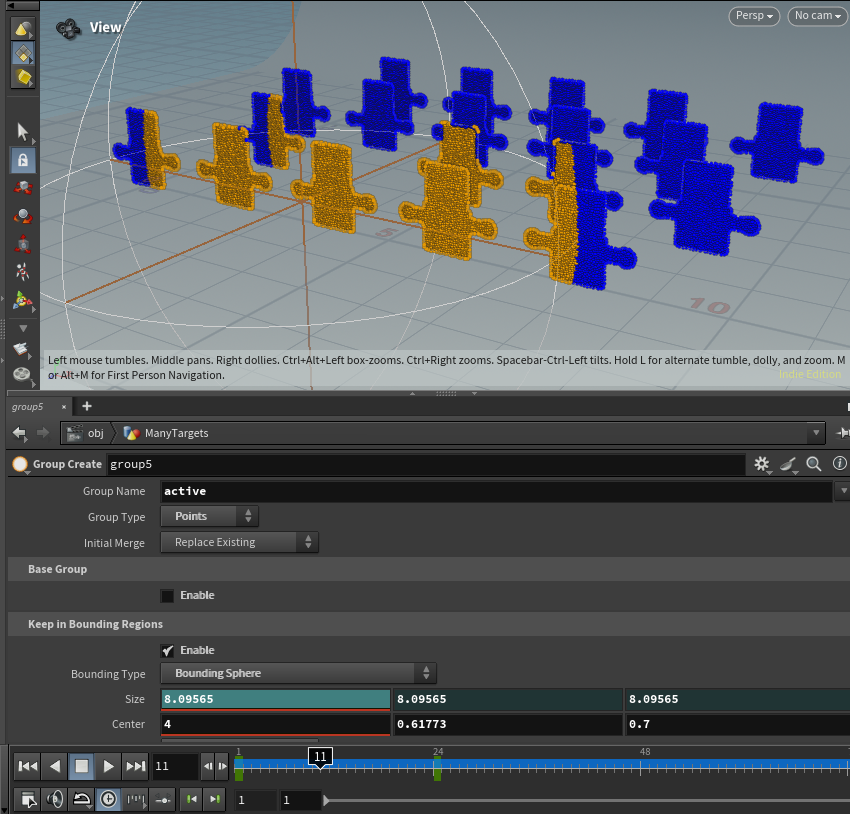Toggle the audio speaker icon in playbar

[x=54, y=799]
